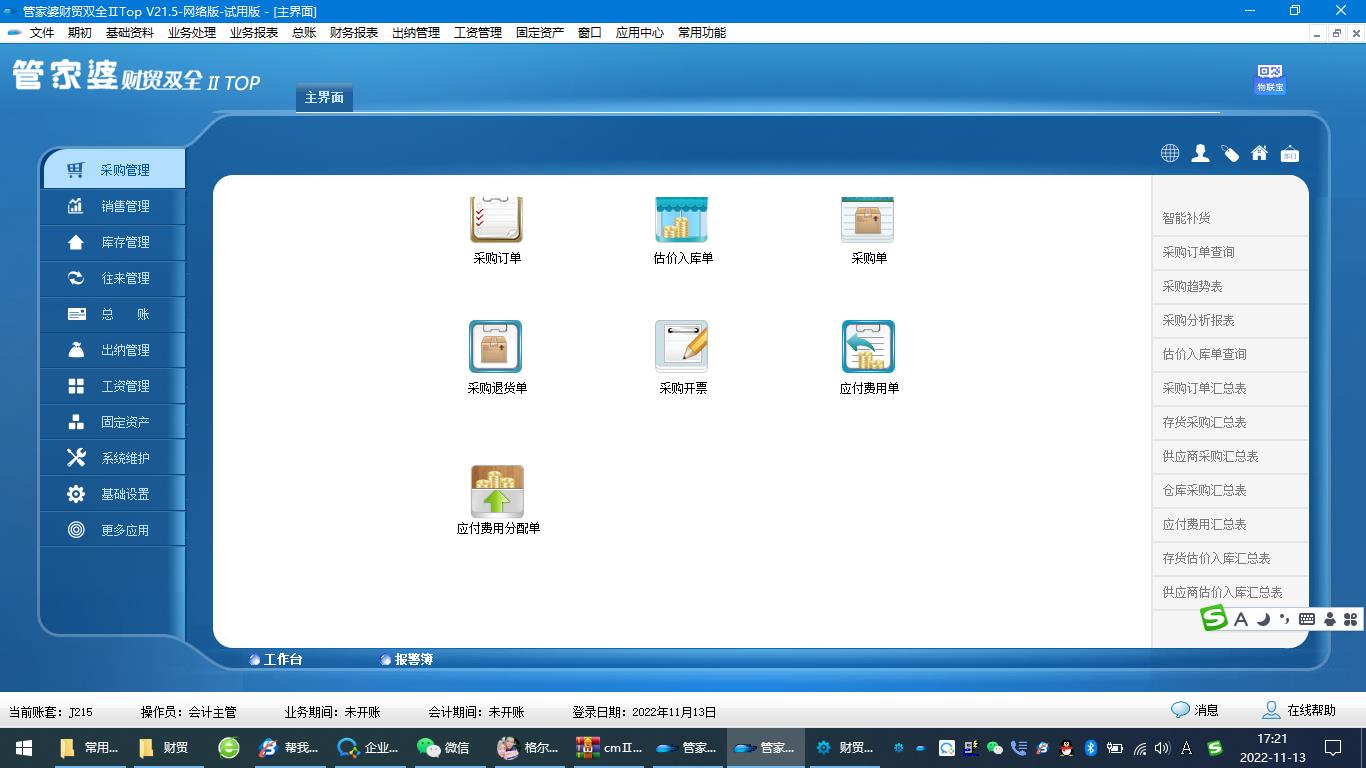Select 销售管理 in the sidebar

pos(113,206)
